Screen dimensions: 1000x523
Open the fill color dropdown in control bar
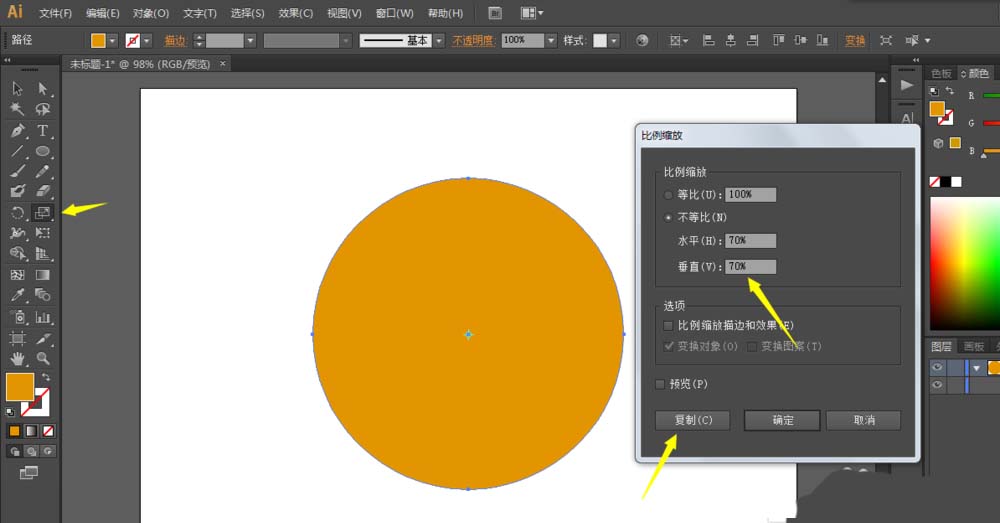click(x=112, y=41)
